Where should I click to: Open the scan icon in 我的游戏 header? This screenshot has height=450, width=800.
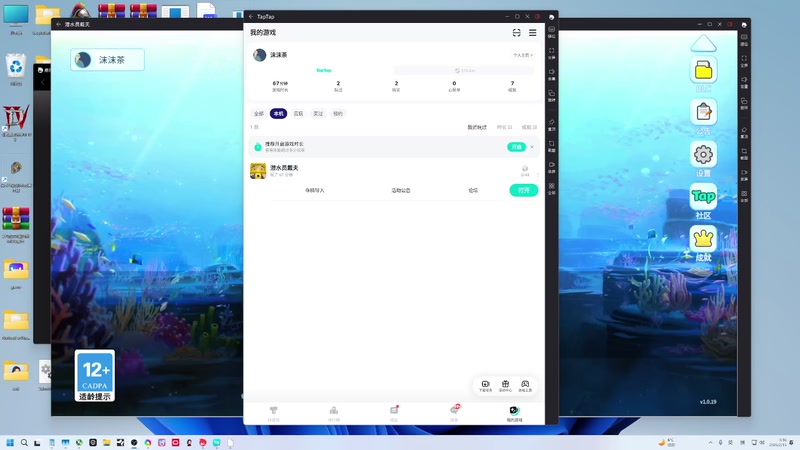tap(516, 33)
